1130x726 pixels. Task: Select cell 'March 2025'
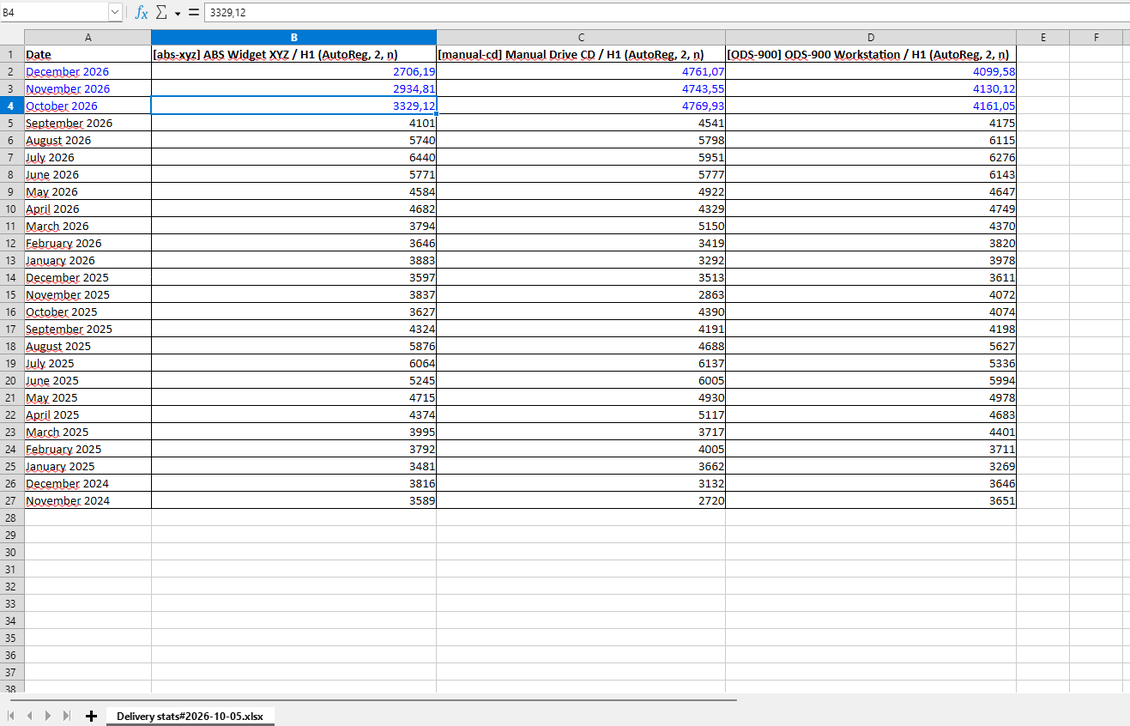coord(88,432)
